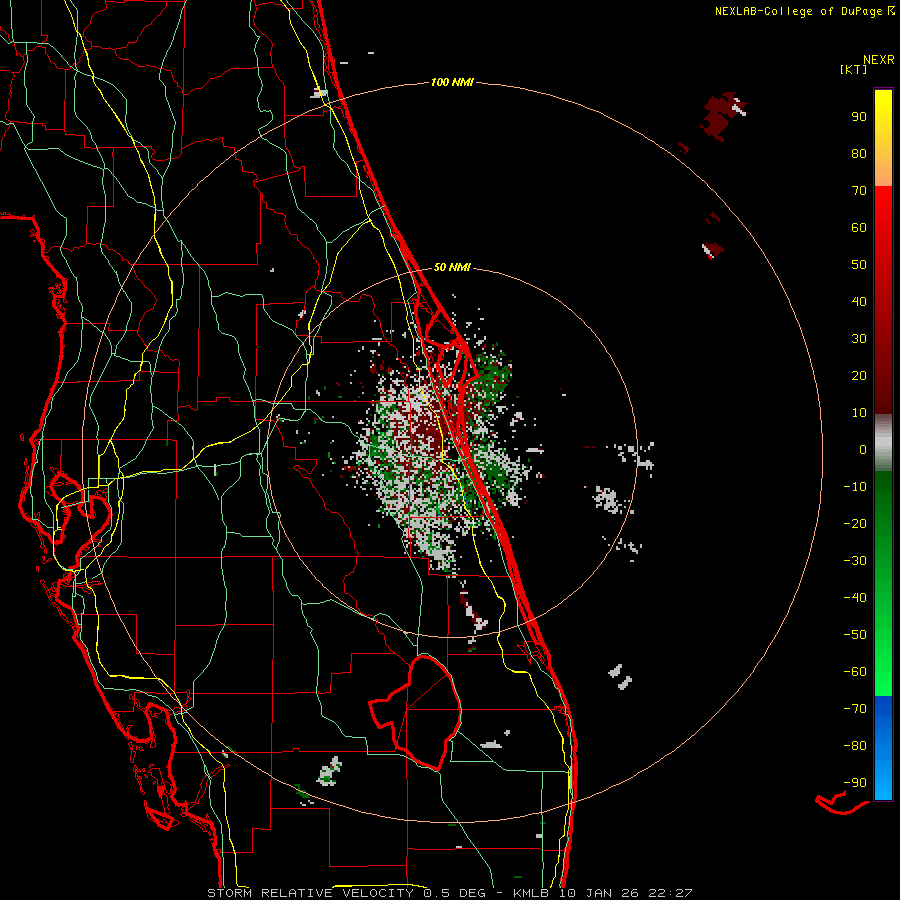
Task: Select the 10 value on velocity scale
Action: (859, 413)
